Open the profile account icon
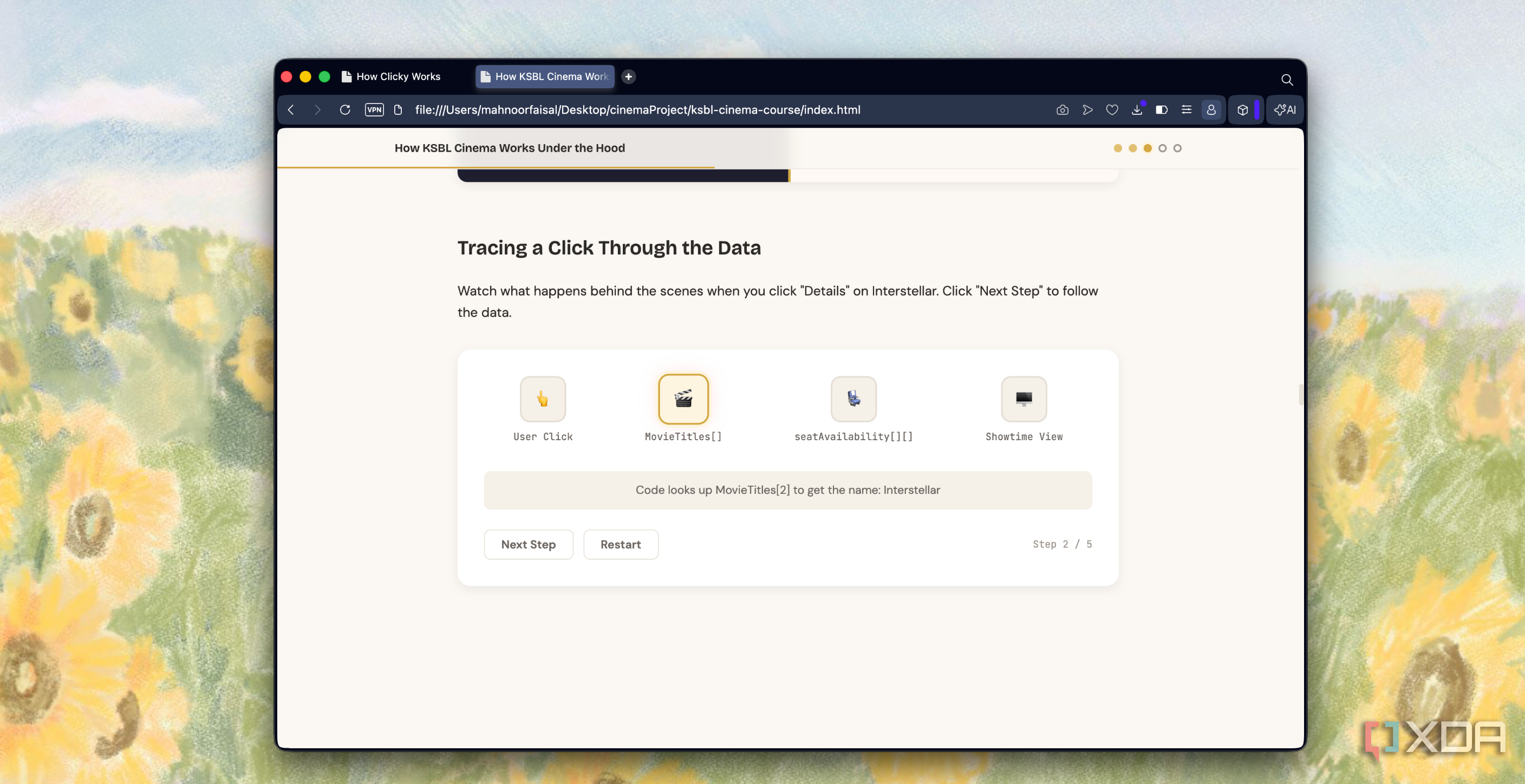This screenshot has height=784, width=1525. 1211,109
